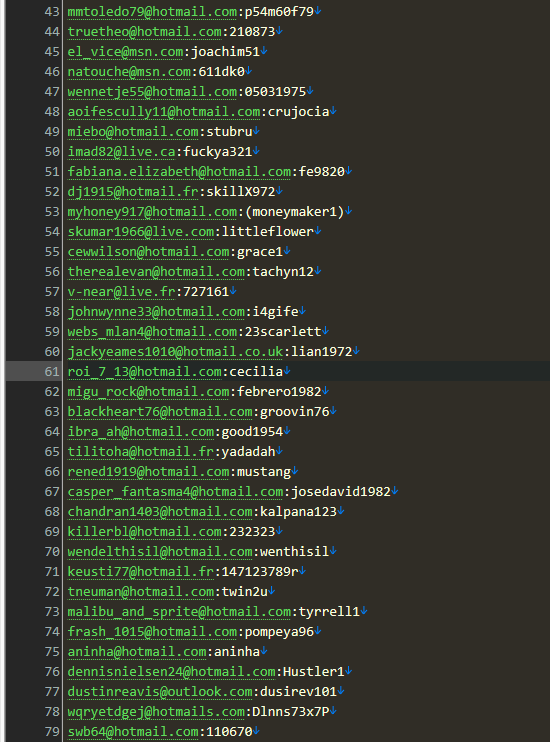Click line number 69 in the gutter
Screen dimensions: 550x742
tap(52, 531)
